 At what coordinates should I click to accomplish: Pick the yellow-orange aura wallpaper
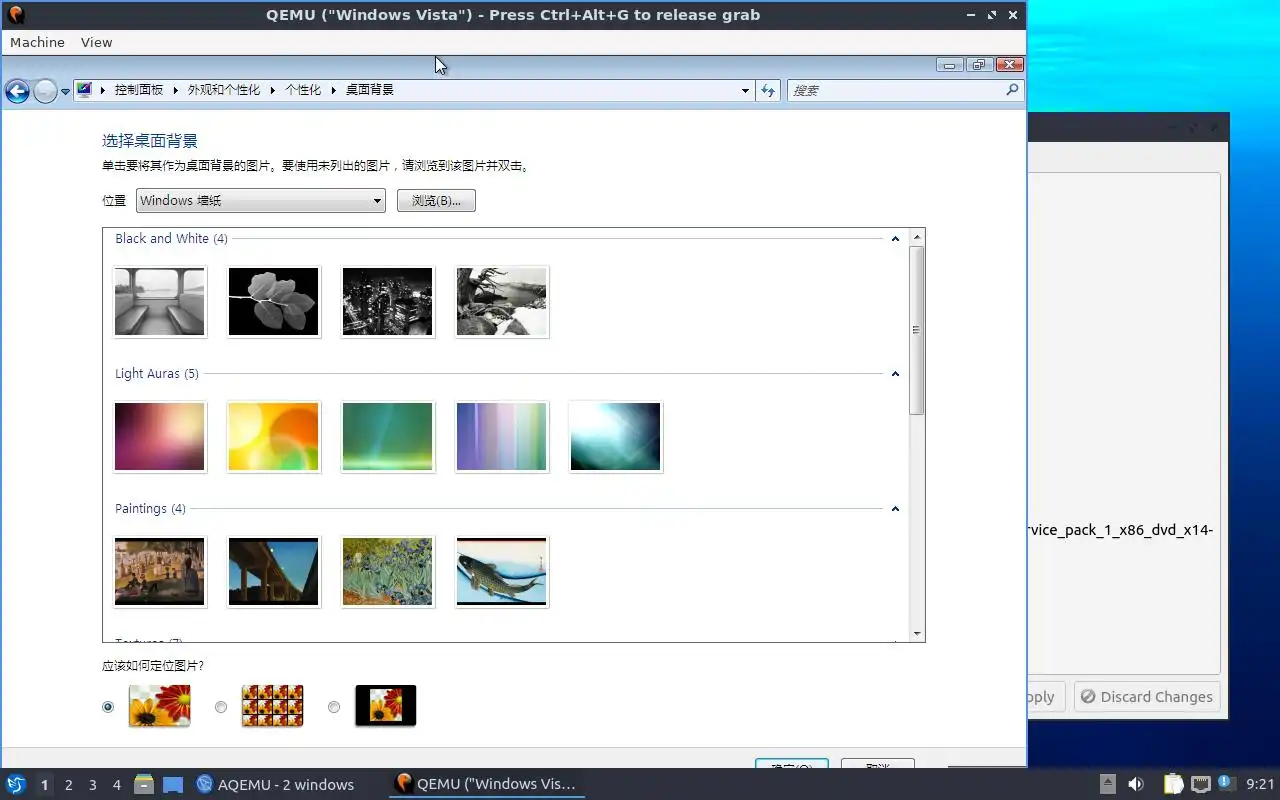[274, 437]
